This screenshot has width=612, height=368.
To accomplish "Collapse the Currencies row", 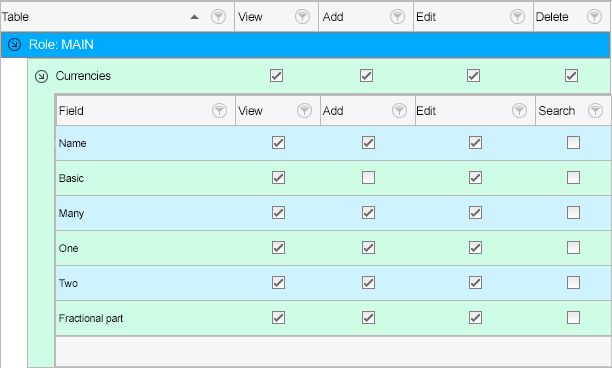I will 41,76.
